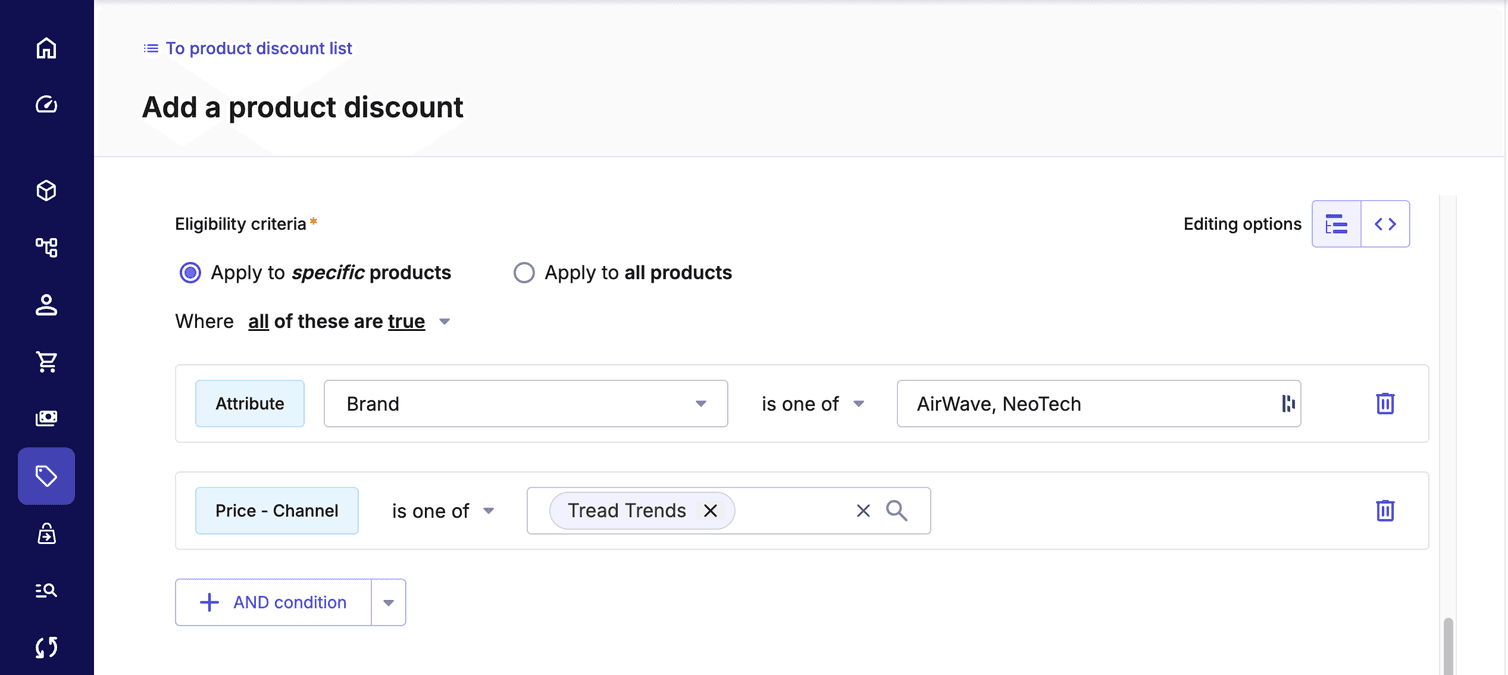
Task: Click the search magnifier inside the channel picker
Action: (x=897, y=510)
